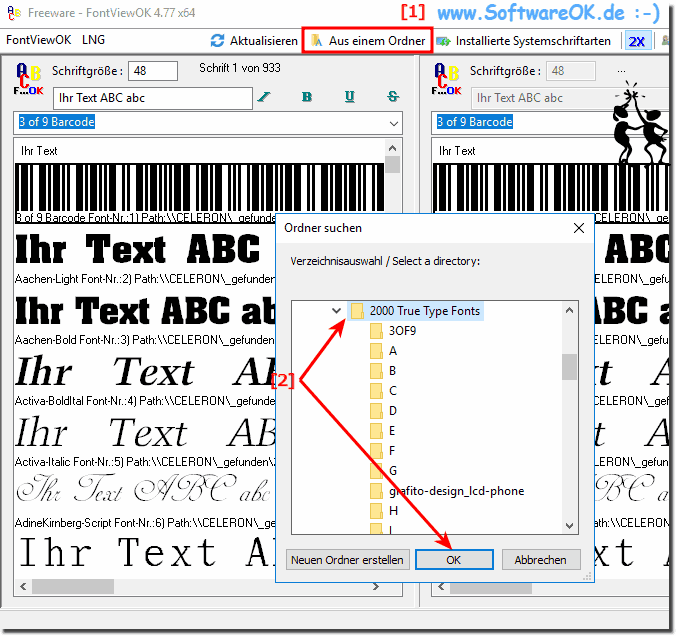Select the Aachen-Bold font entry
Image resolution: width=676 pixels, height=636 pixels.
(145, 319)
